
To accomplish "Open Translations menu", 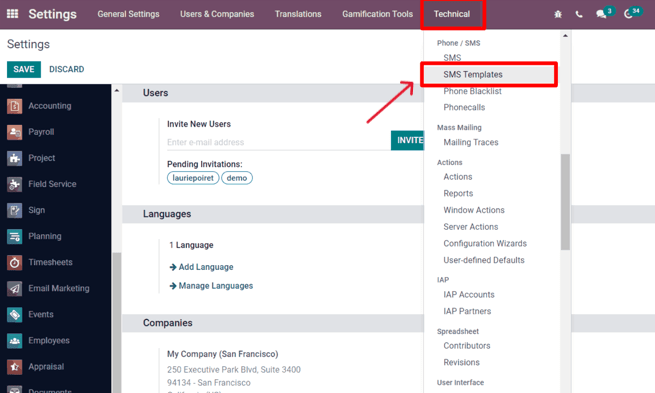I will point(298,14).
